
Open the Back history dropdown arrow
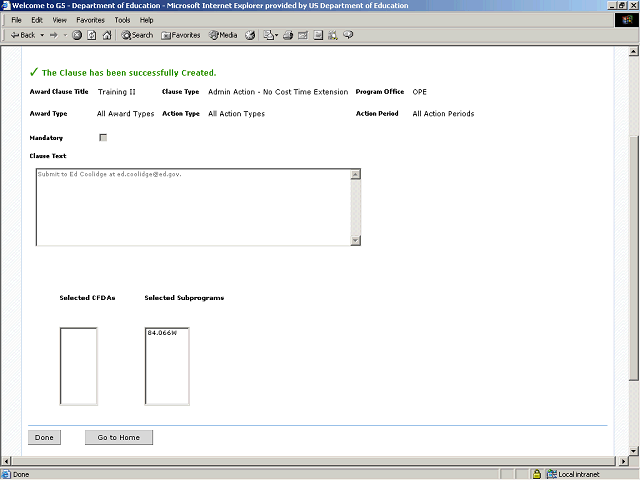point(42,35)
